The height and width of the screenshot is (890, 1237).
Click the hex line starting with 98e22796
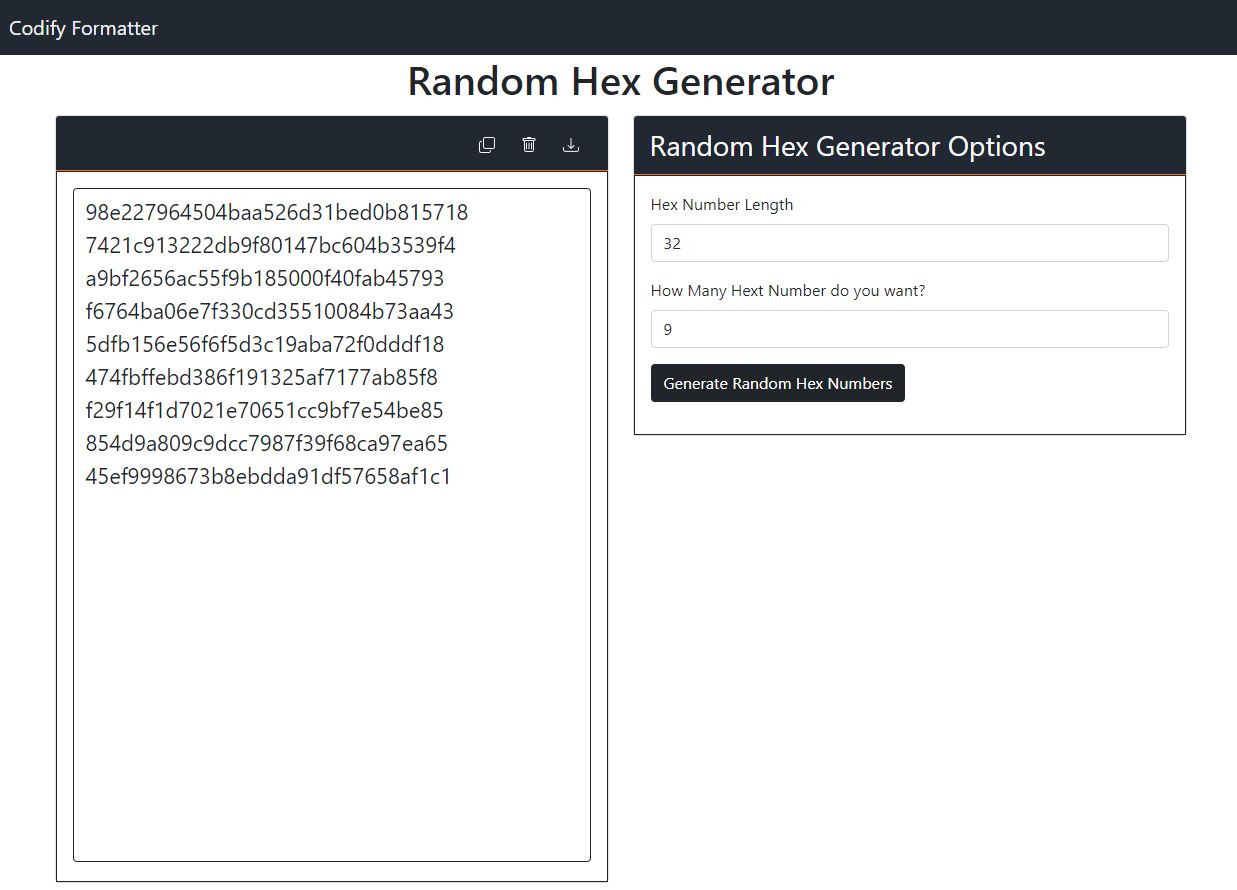pos(277,213)
